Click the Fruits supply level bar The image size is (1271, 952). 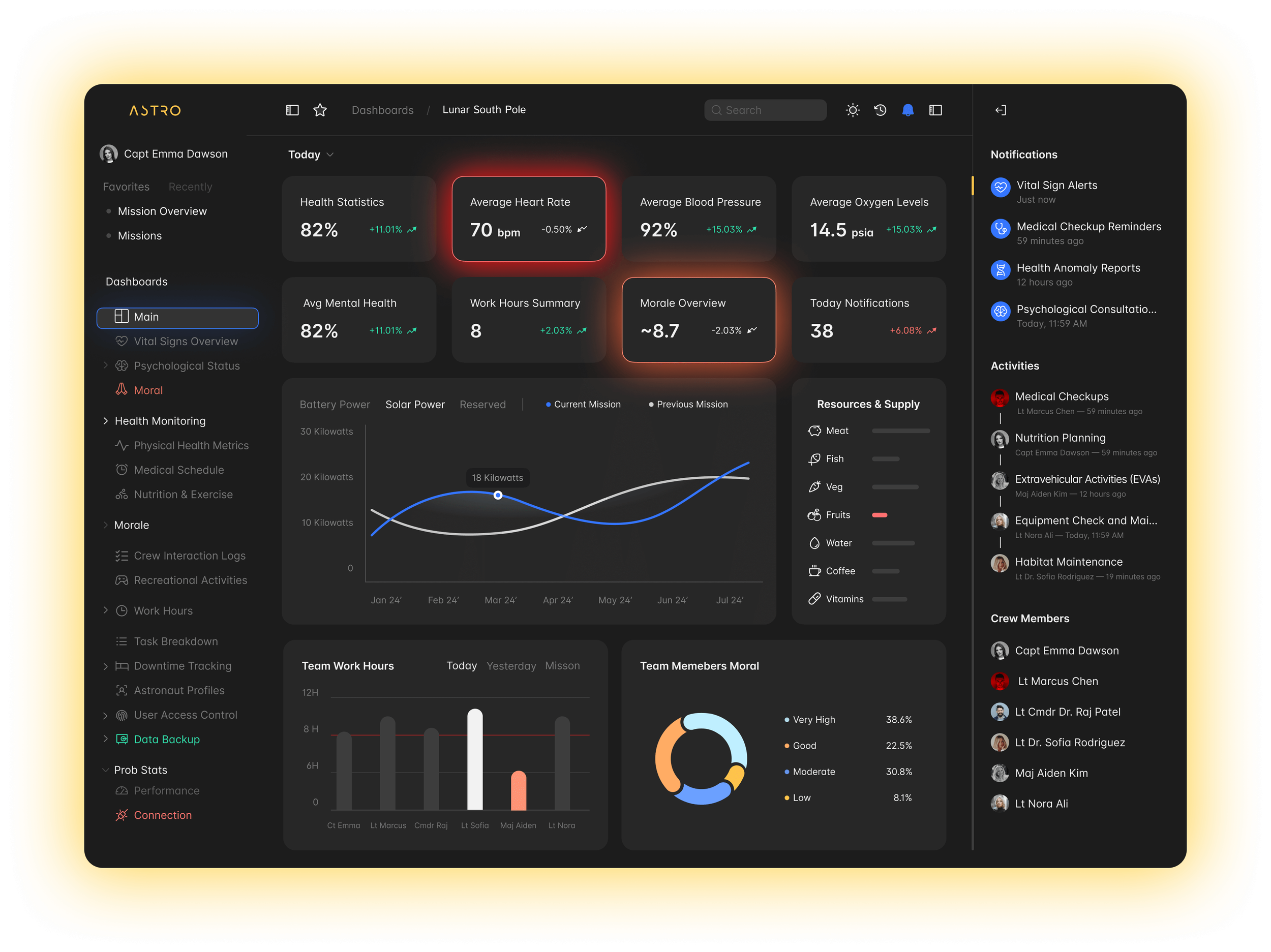pyautogui.click(x=880, y=515)
